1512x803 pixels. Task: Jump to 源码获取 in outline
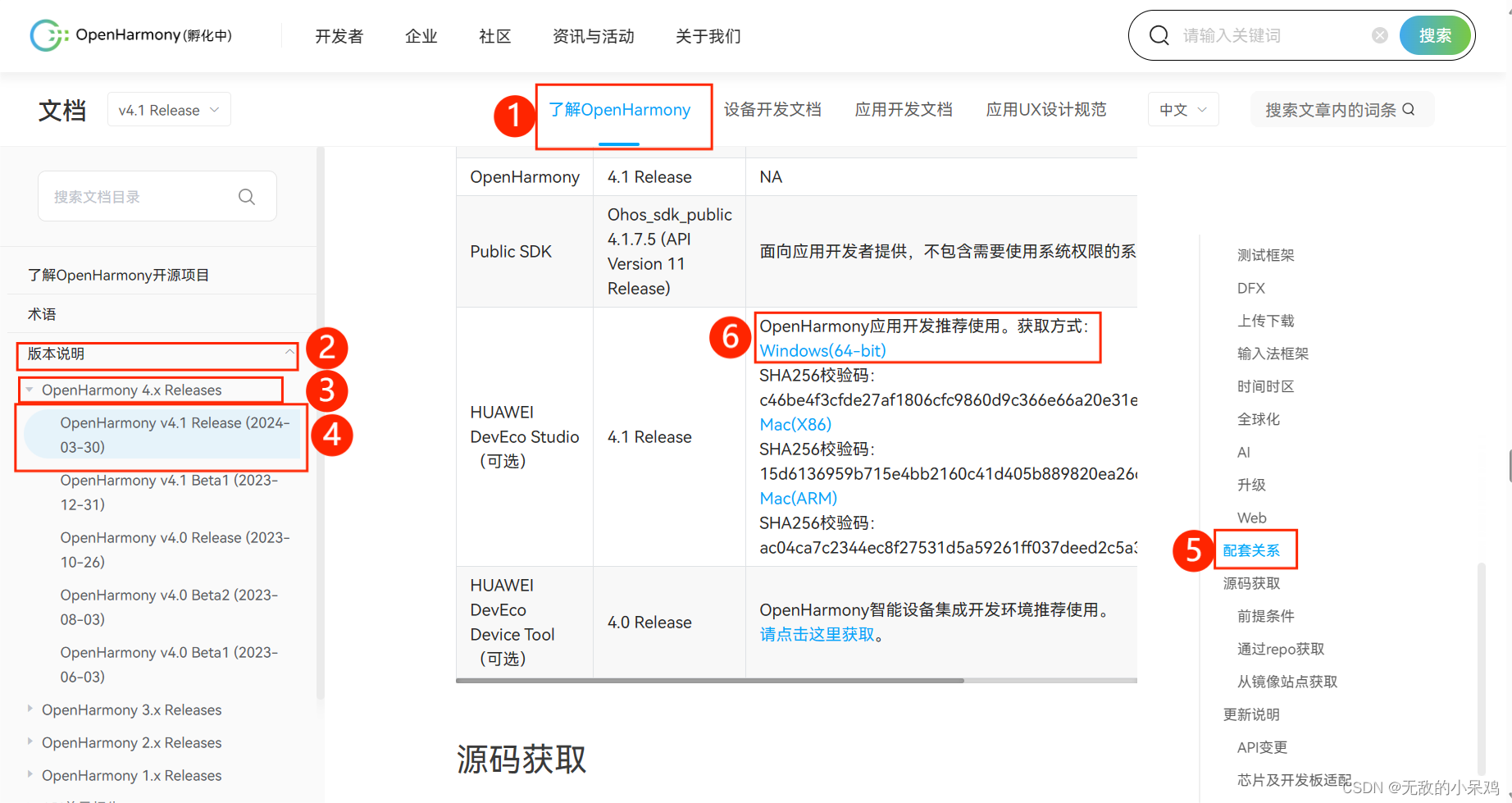1251,583
